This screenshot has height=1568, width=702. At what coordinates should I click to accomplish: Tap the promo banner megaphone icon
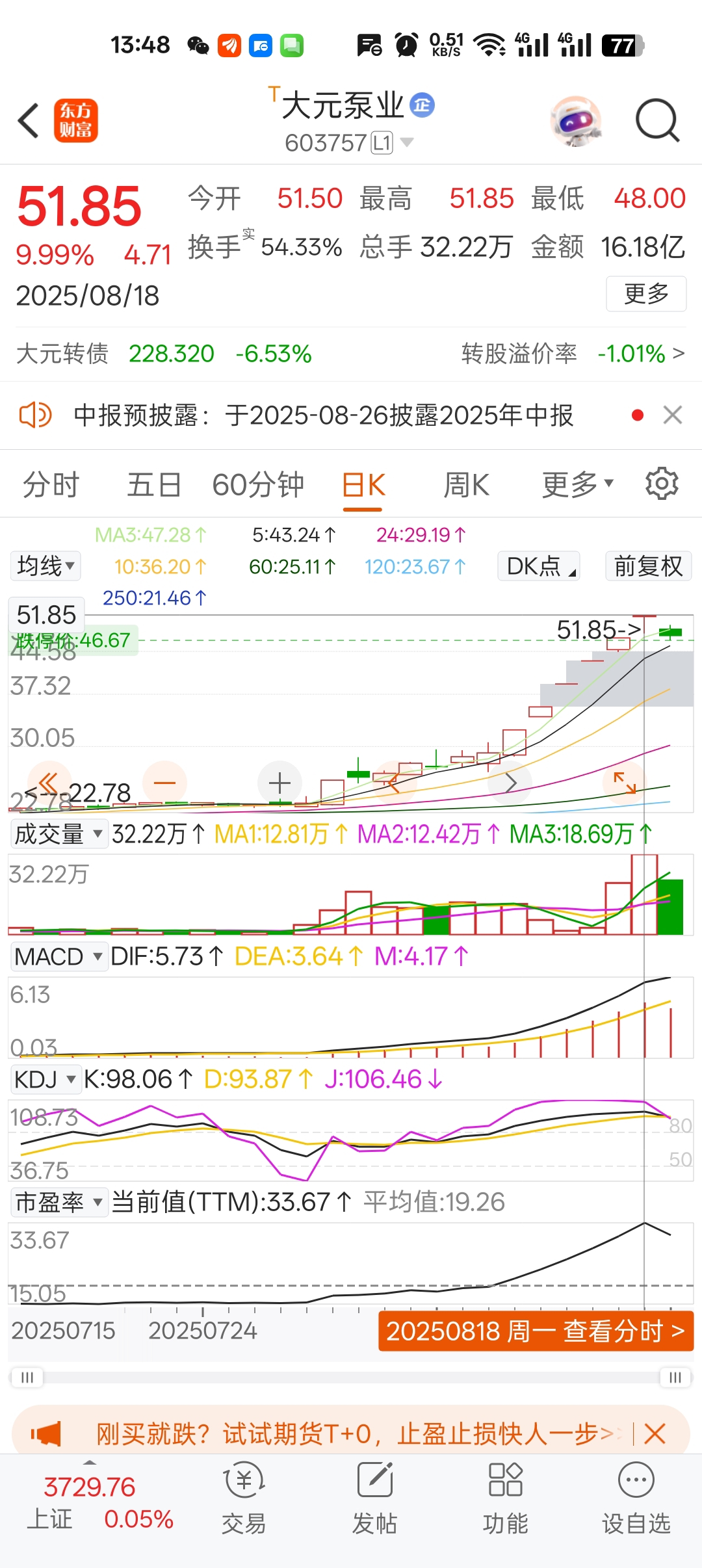tap(45, 1433)
